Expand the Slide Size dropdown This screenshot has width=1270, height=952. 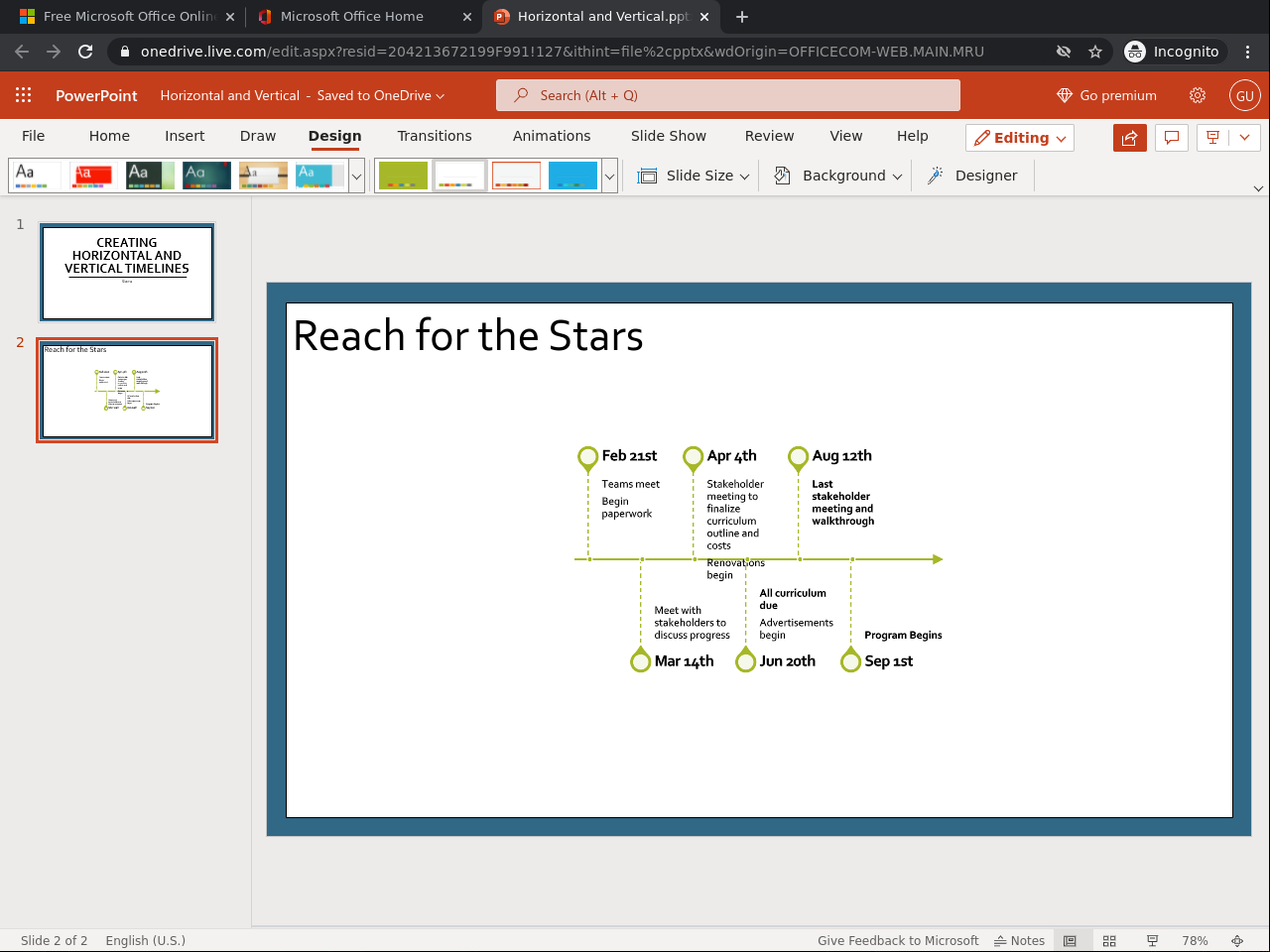(x=693, y=176)
